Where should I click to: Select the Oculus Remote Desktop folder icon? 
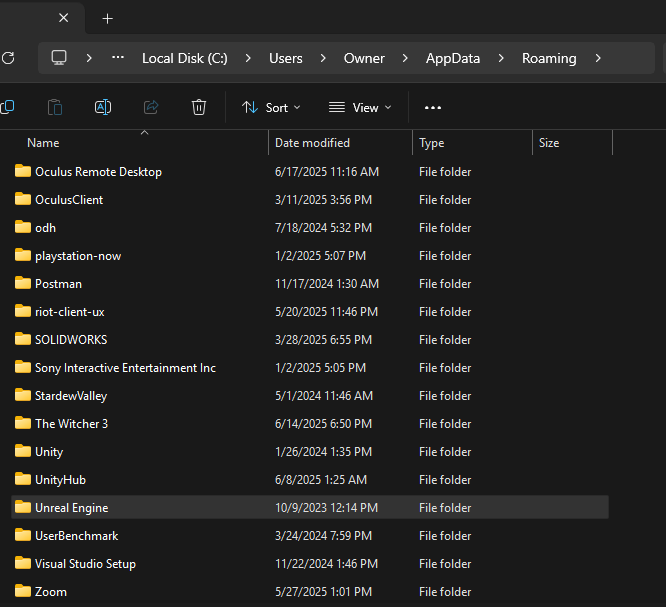[23, 171]
